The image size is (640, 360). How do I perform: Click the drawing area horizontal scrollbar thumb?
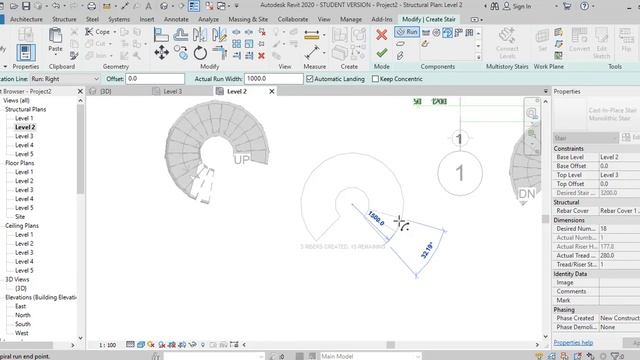pyautogui.click(x=391, y=345)
